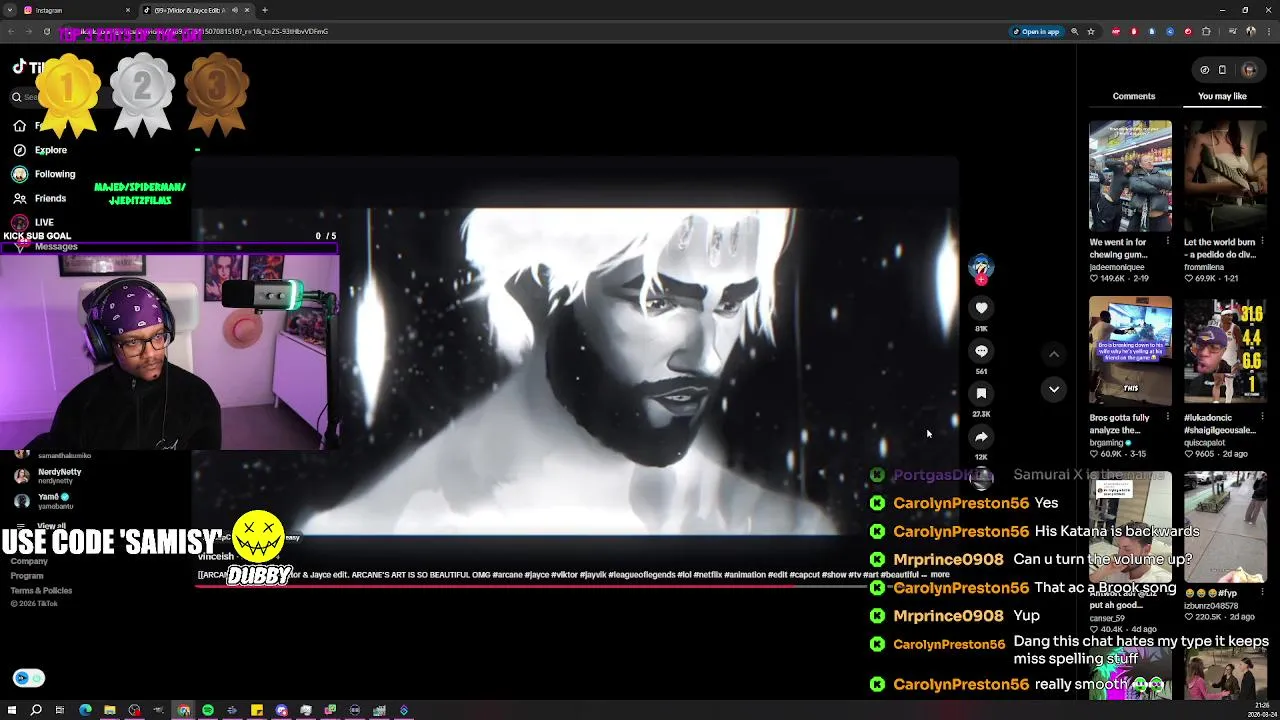Open comments via speech bubble icon

point(981,351)
